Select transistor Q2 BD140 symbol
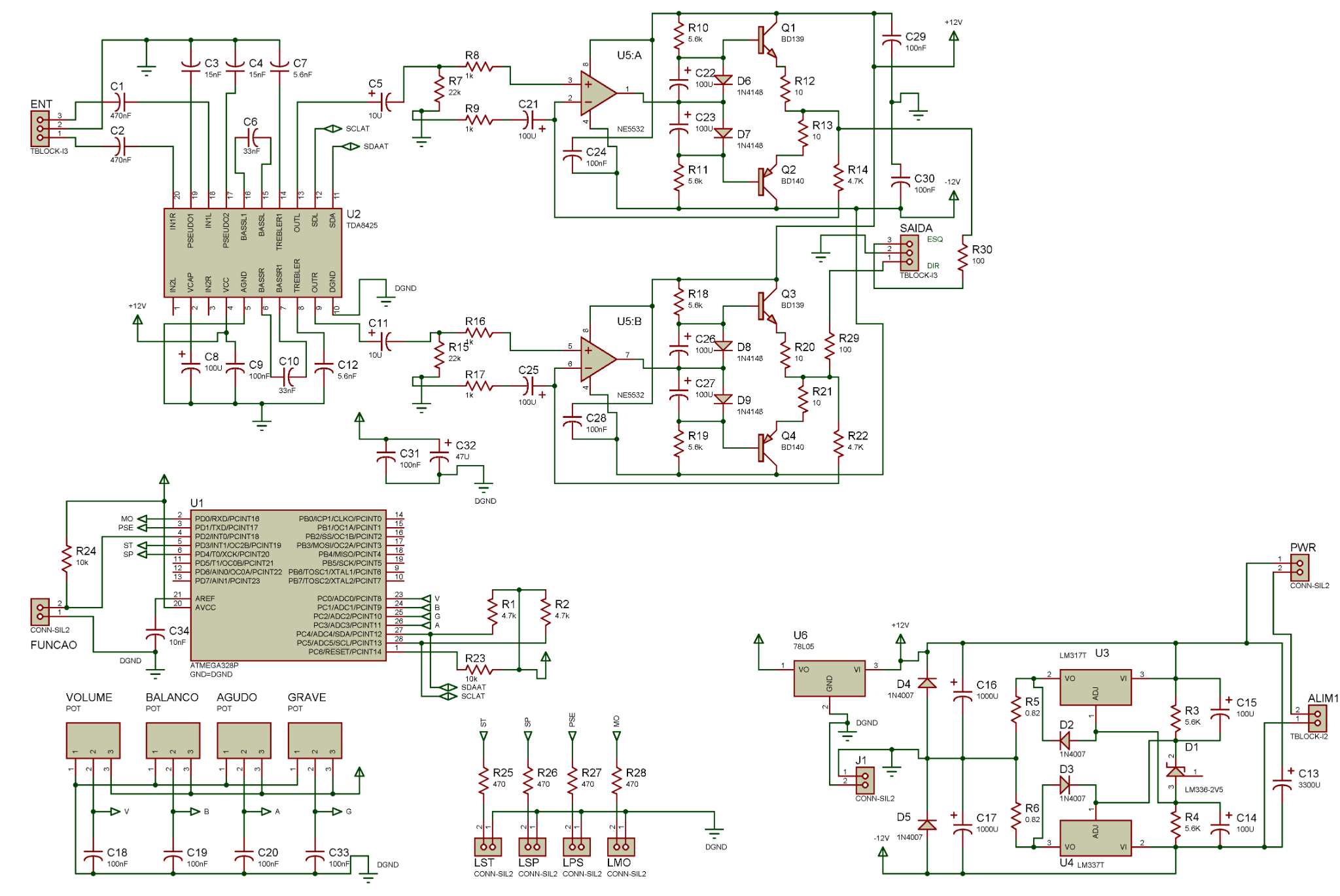This screenshot has width=1340, height=896. click(x=767, y=182)
